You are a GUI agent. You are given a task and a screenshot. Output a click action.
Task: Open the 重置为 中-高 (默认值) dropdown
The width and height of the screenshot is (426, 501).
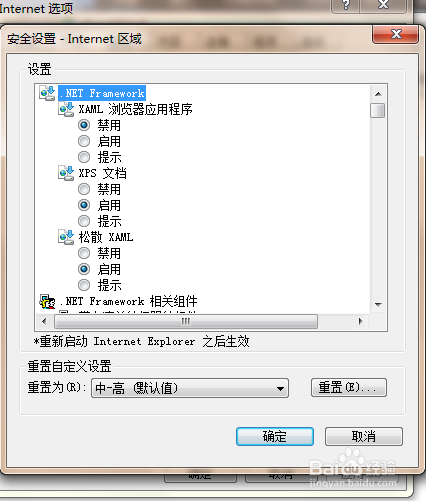[x=190, y=388]
